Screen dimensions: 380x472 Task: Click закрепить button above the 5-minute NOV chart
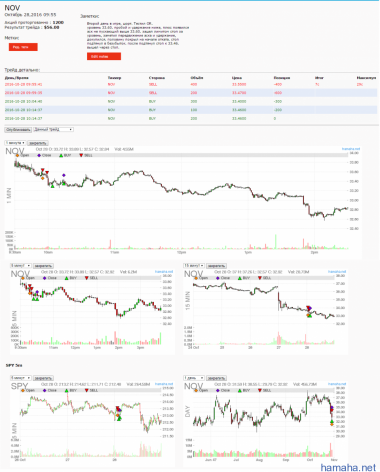43,266
